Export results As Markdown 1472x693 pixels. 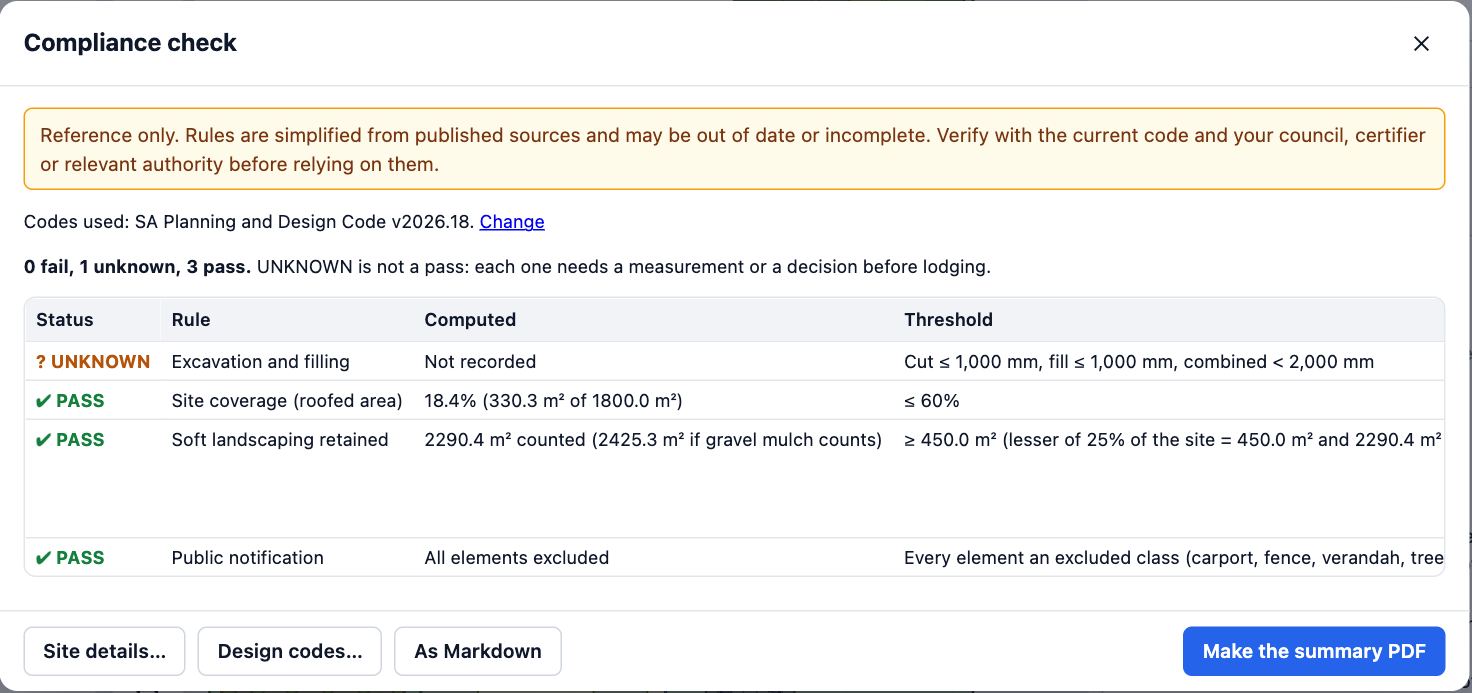click(478, 651)
